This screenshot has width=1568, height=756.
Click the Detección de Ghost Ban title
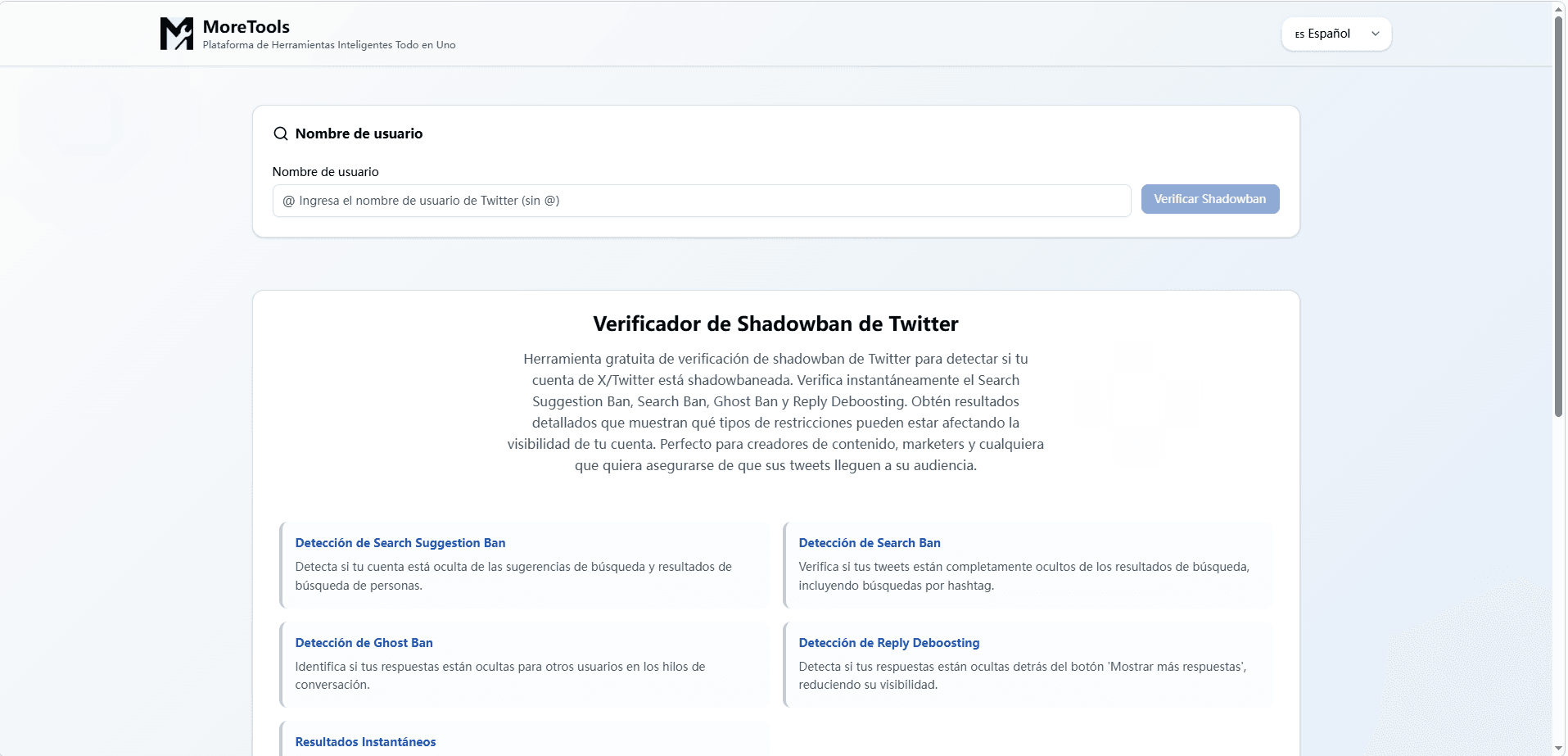point(364,643)
